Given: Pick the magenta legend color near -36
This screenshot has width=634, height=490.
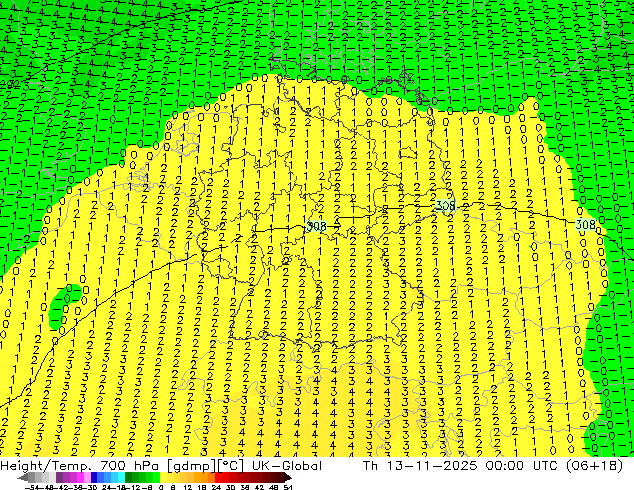Looking at the screenshot, I should 80,477.
